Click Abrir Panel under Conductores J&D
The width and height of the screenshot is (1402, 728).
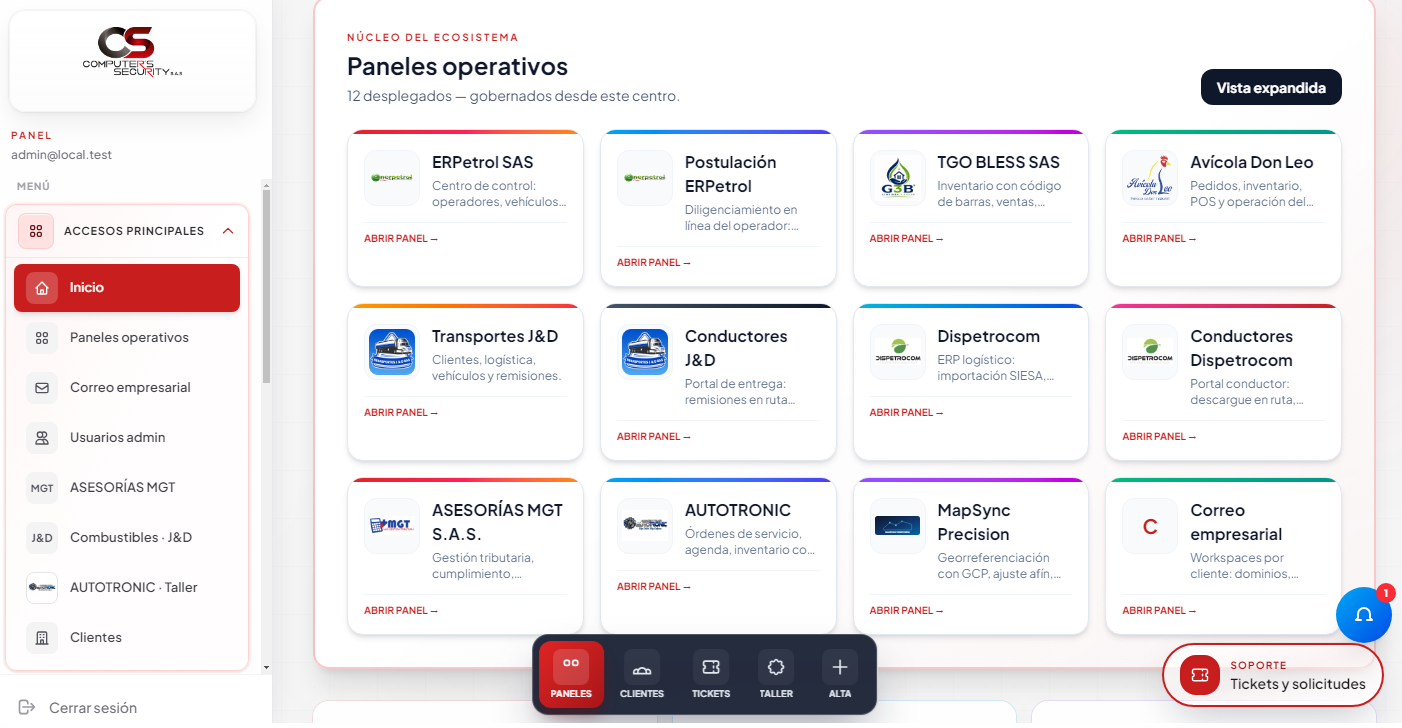[x=653, y=437]
